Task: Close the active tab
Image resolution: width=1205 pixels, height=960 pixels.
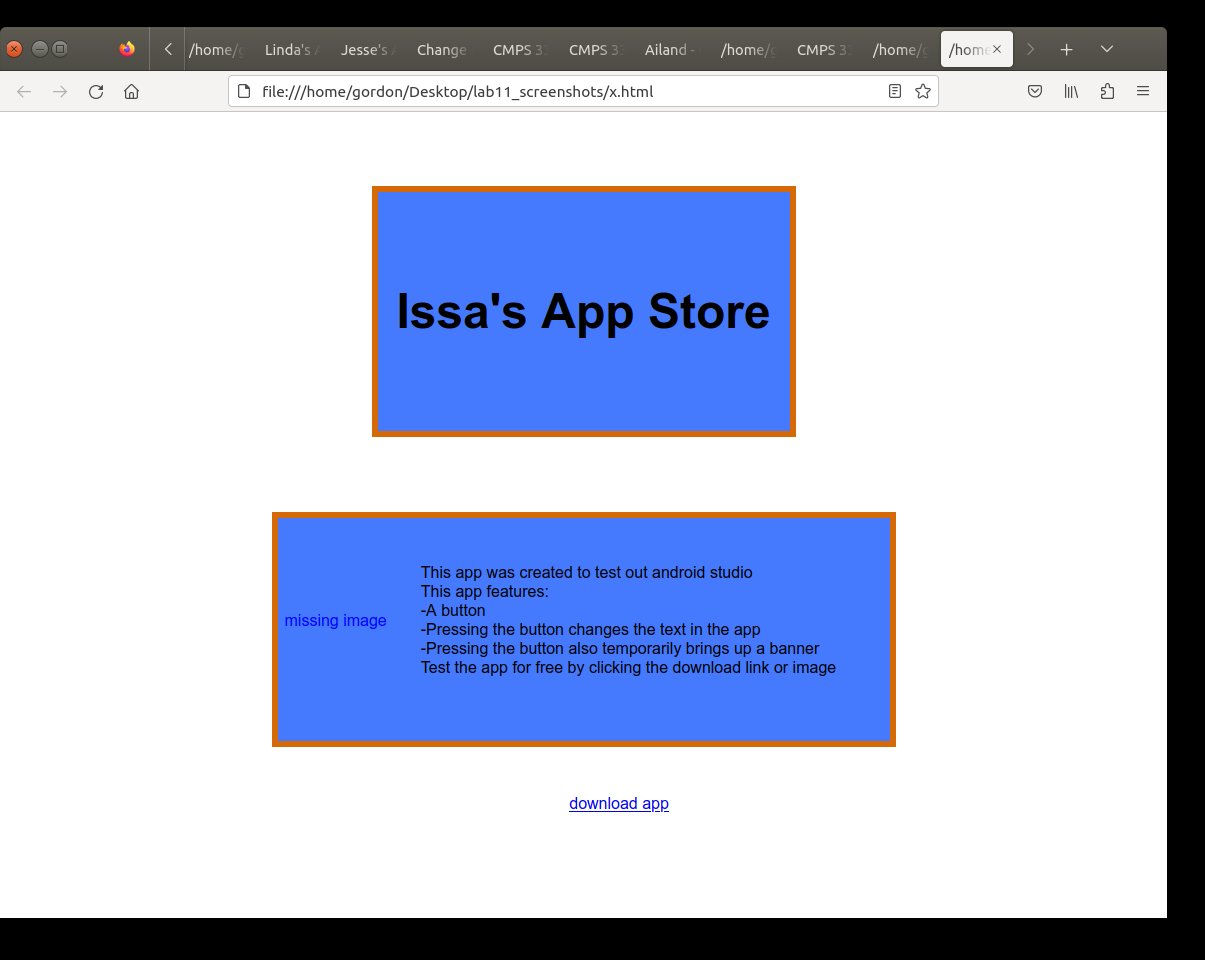Action: point(996,49)
